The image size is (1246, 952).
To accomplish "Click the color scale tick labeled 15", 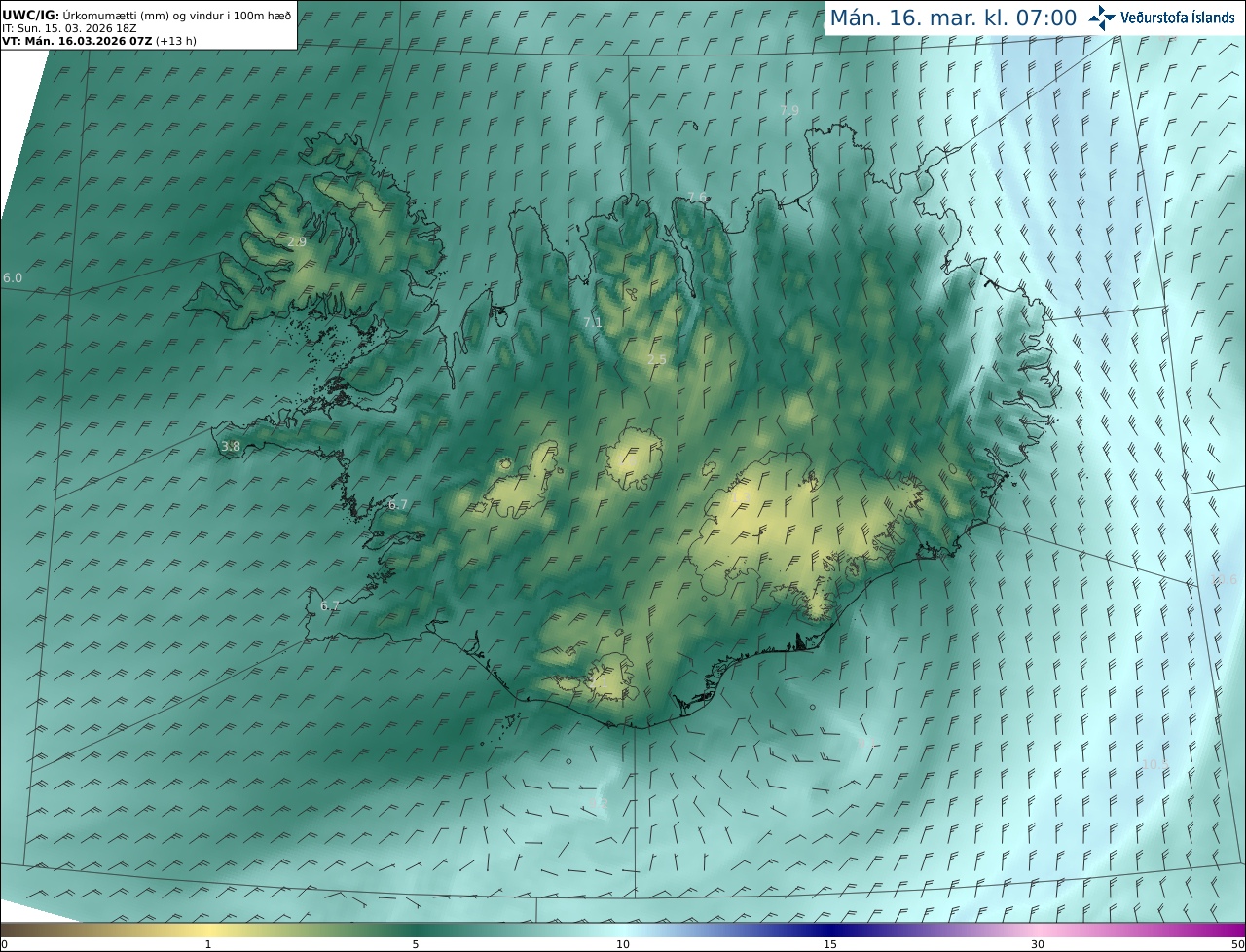I will (830, 944).
